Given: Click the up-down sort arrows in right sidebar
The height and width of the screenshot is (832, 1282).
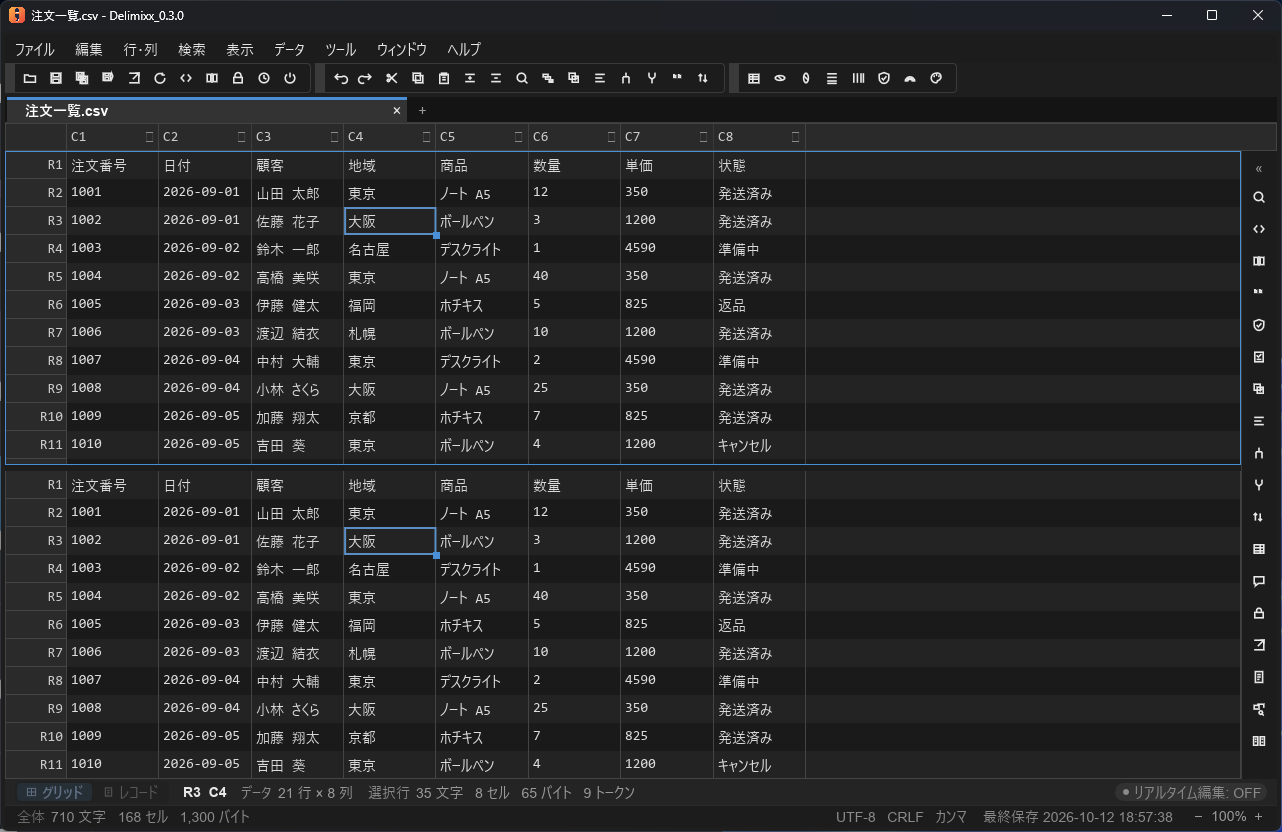Looking at the screenshot, I should coord(1259,517).
